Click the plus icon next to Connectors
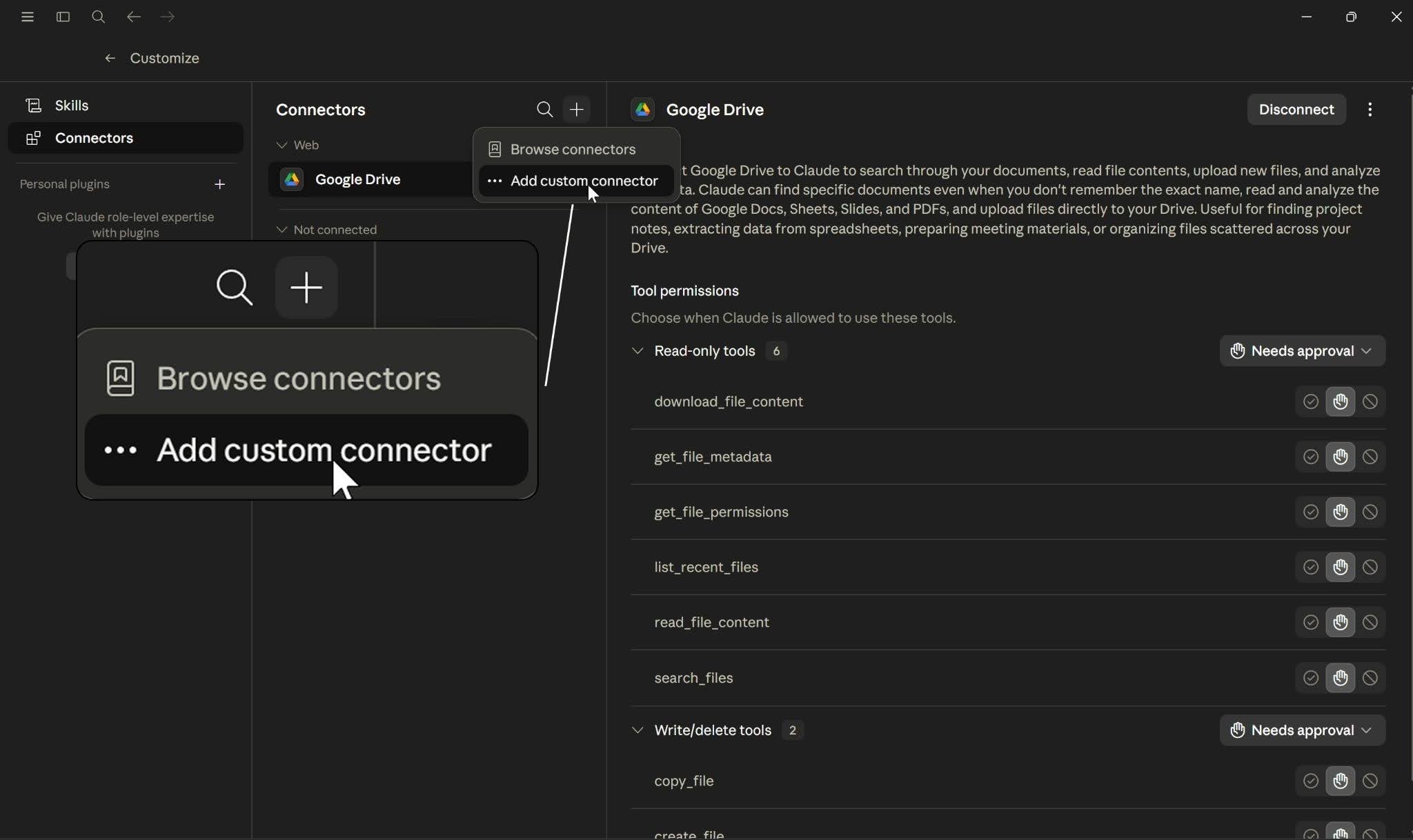 click(x=577, y=110)
